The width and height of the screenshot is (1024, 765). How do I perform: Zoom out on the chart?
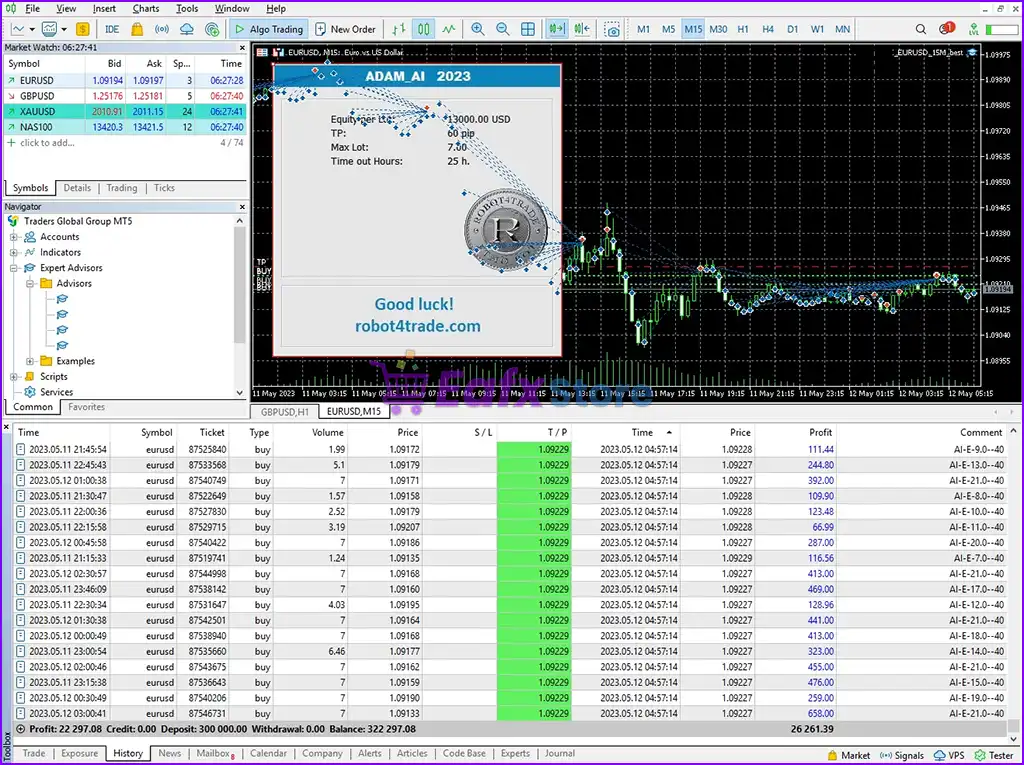point(502,29)
